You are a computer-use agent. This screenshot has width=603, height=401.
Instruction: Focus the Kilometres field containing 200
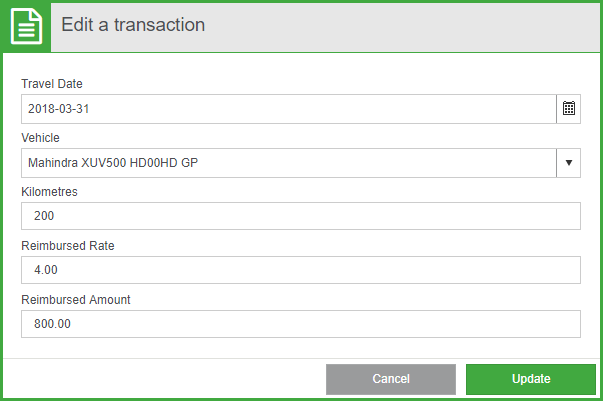(301, 216)
